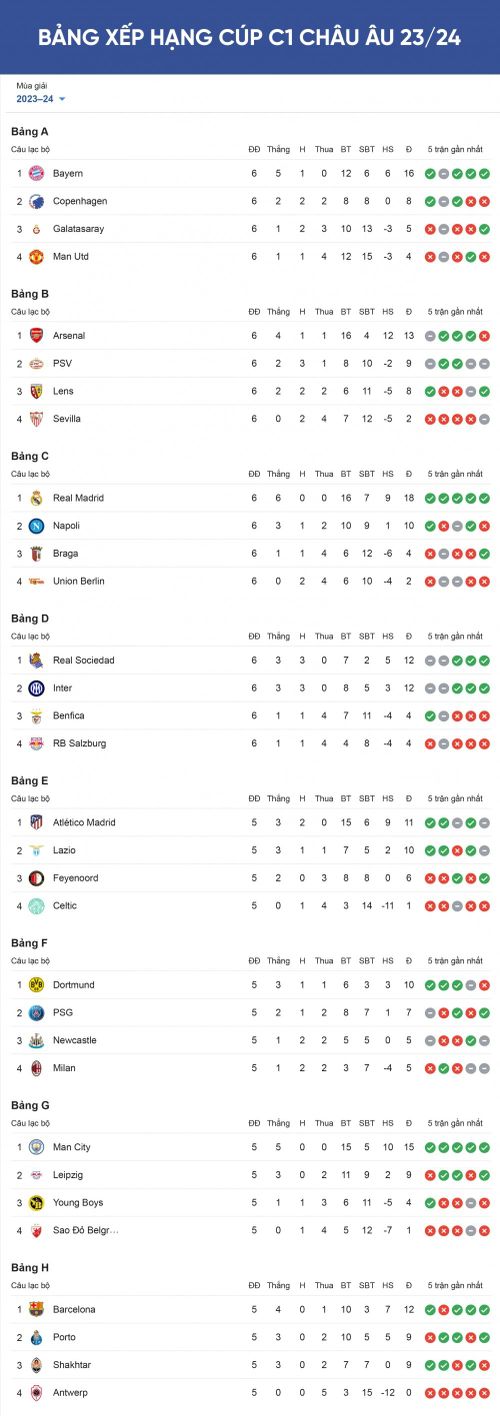
Task: Open the Copenhagen team link
Action: (80, 201)
